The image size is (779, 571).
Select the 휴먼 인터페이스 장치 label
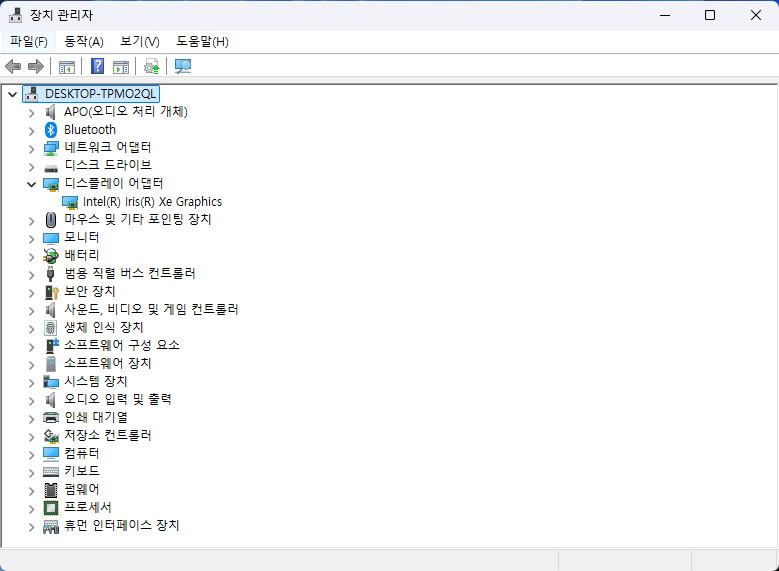click(121, 525)
